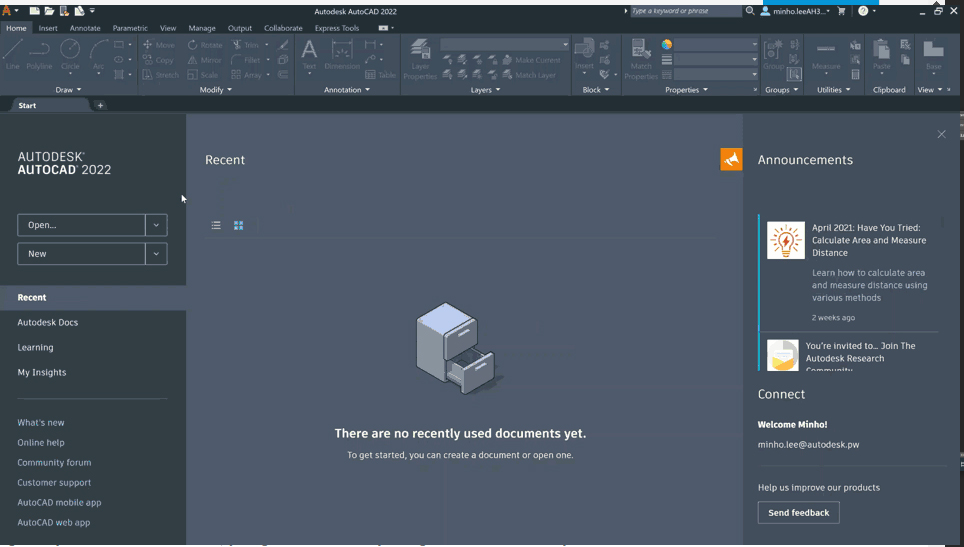Click the search magnifier icon
The width and height of the screenshot is (964, 547).
click(x=750, y=11)
